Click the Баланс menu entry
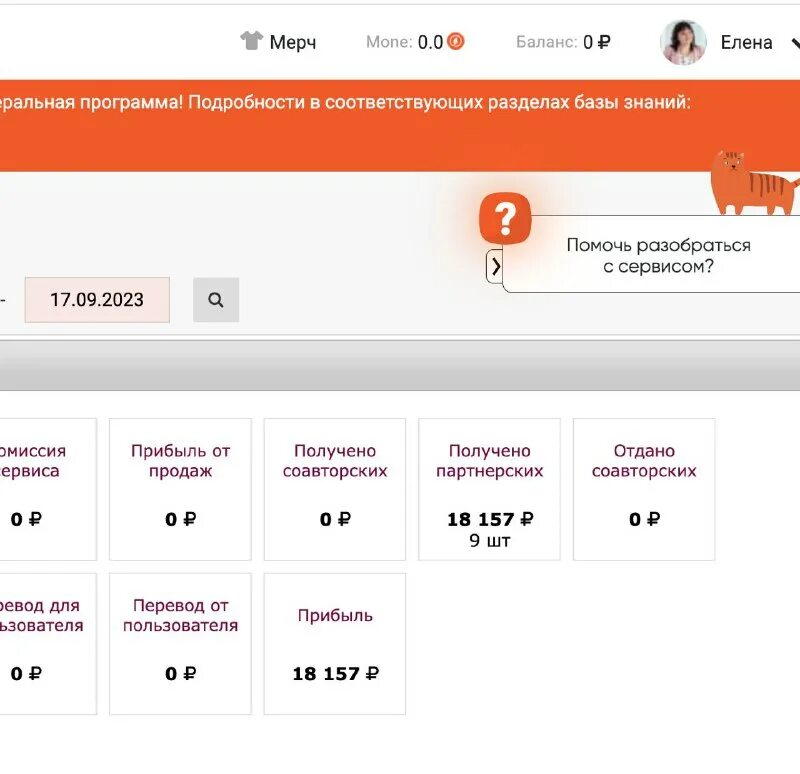Image resolution: width=800 pixels, height=774 pixels. tap(546, 43)
